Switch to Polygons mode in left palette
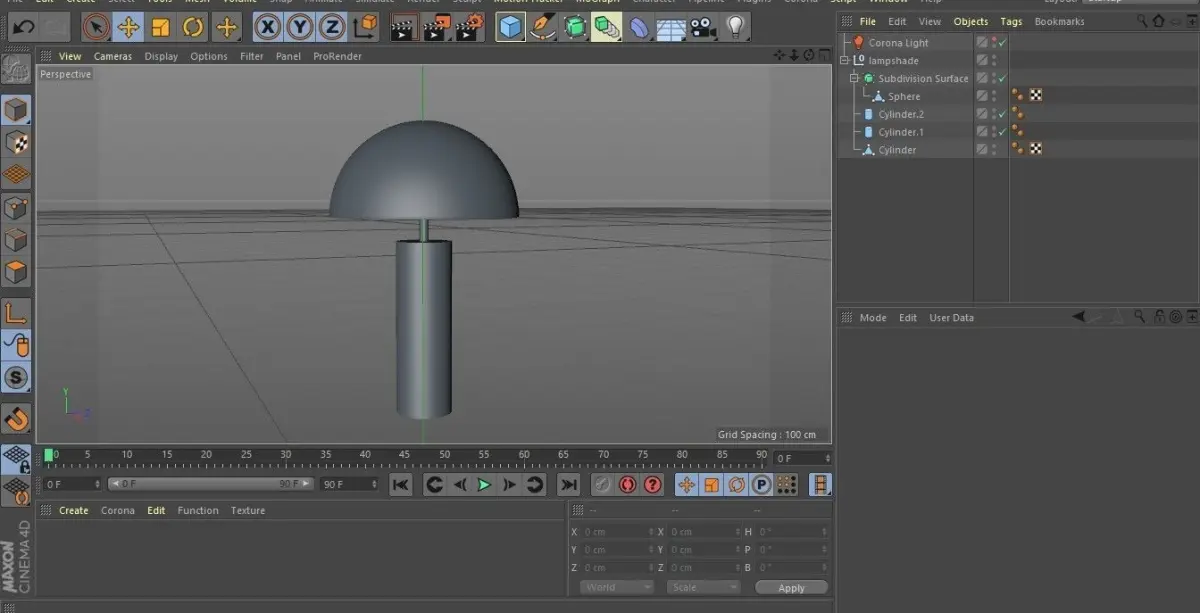 [16, 272]
